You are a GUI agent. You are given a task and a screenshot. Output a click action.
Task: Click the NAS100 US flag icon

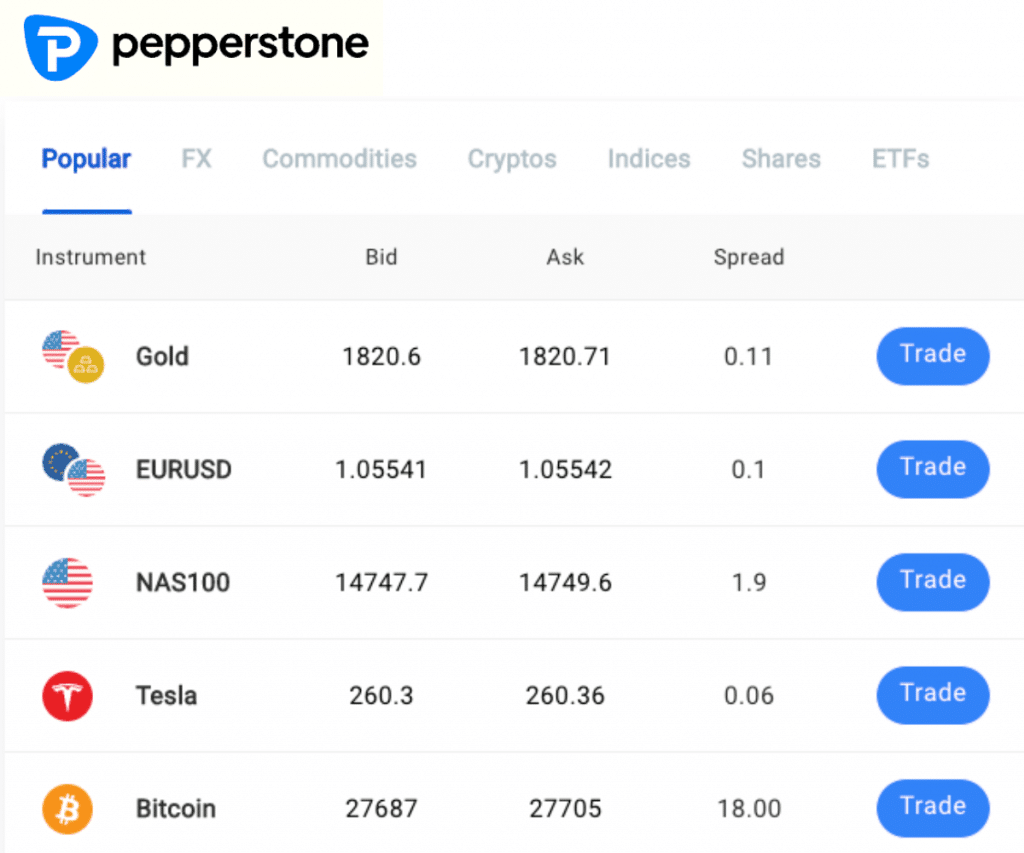67,583
